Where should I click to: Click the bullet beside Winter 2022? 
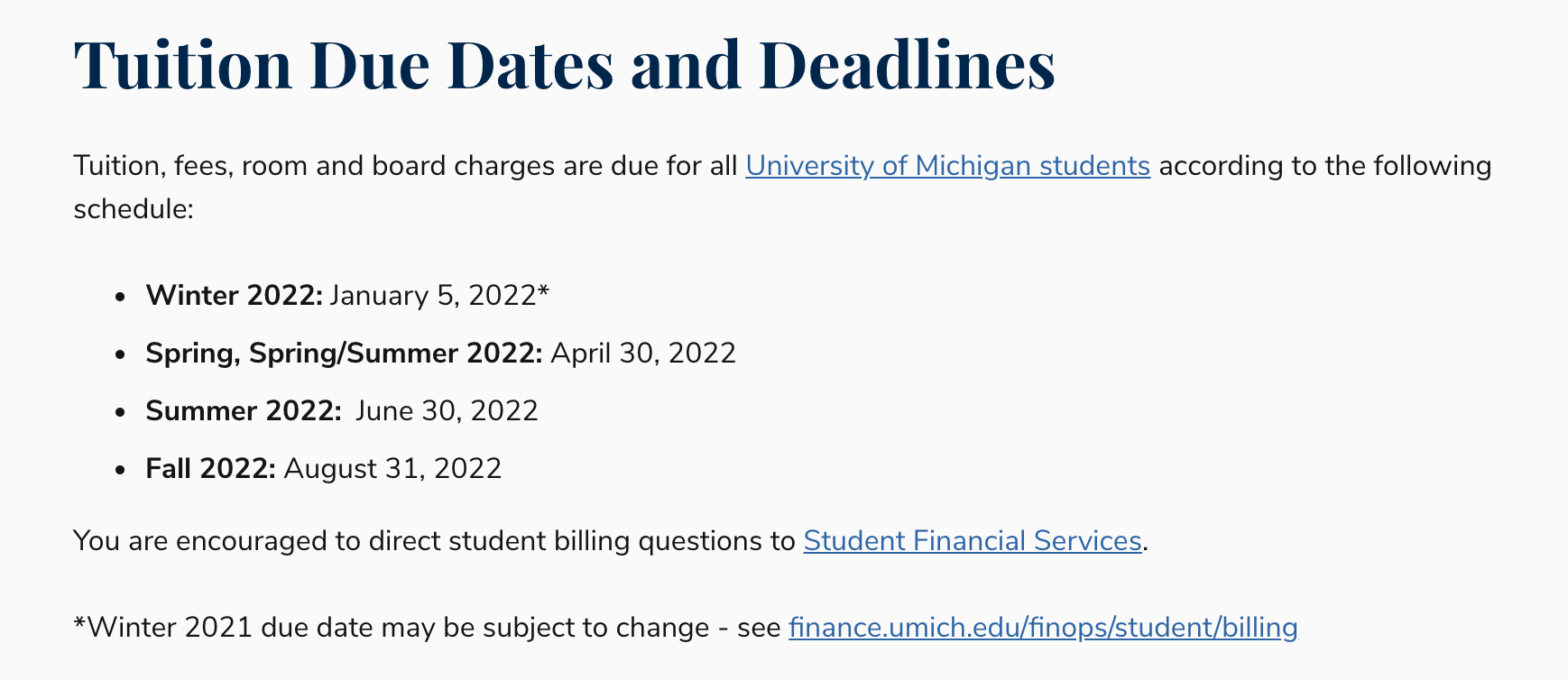(120, 297)
